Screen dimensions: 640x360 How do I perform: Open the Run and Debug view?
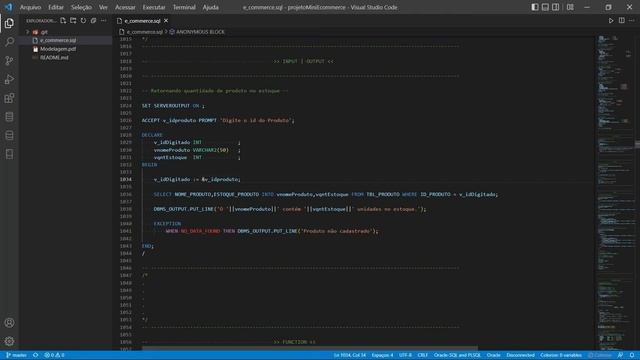(x=9, y=80)
